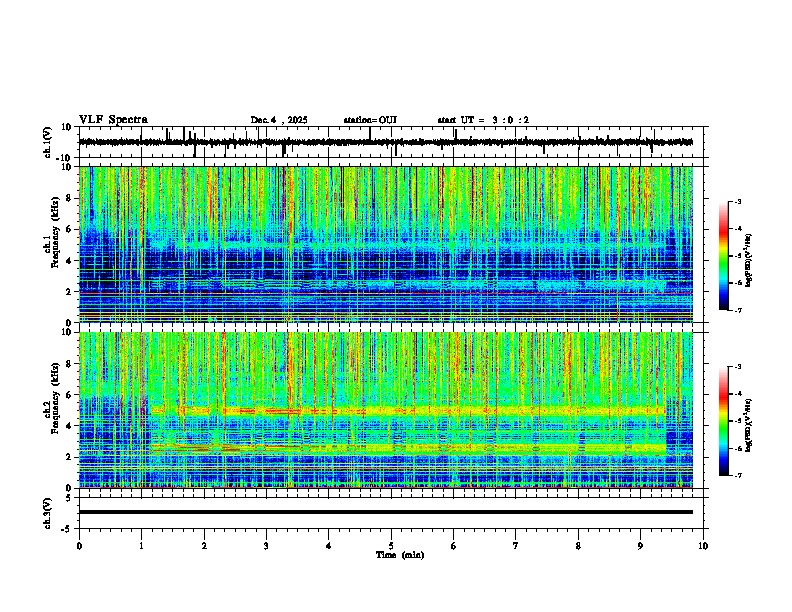Click the "2" kHz tick on ch.2 frequency axis
Viewport: 792px width, 612px height.
coord(70,457)
